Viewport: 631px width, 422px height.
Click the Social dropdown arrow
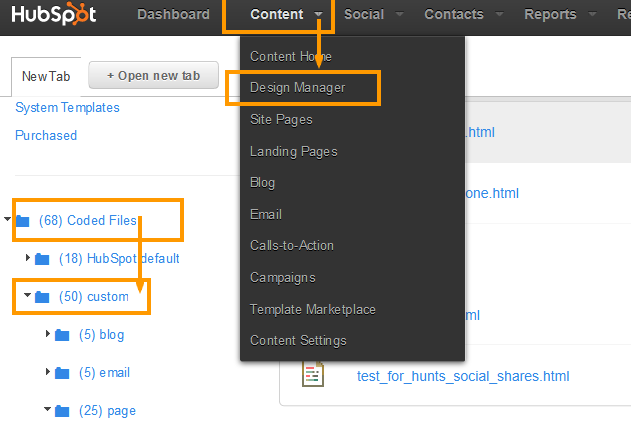[399, 14]
